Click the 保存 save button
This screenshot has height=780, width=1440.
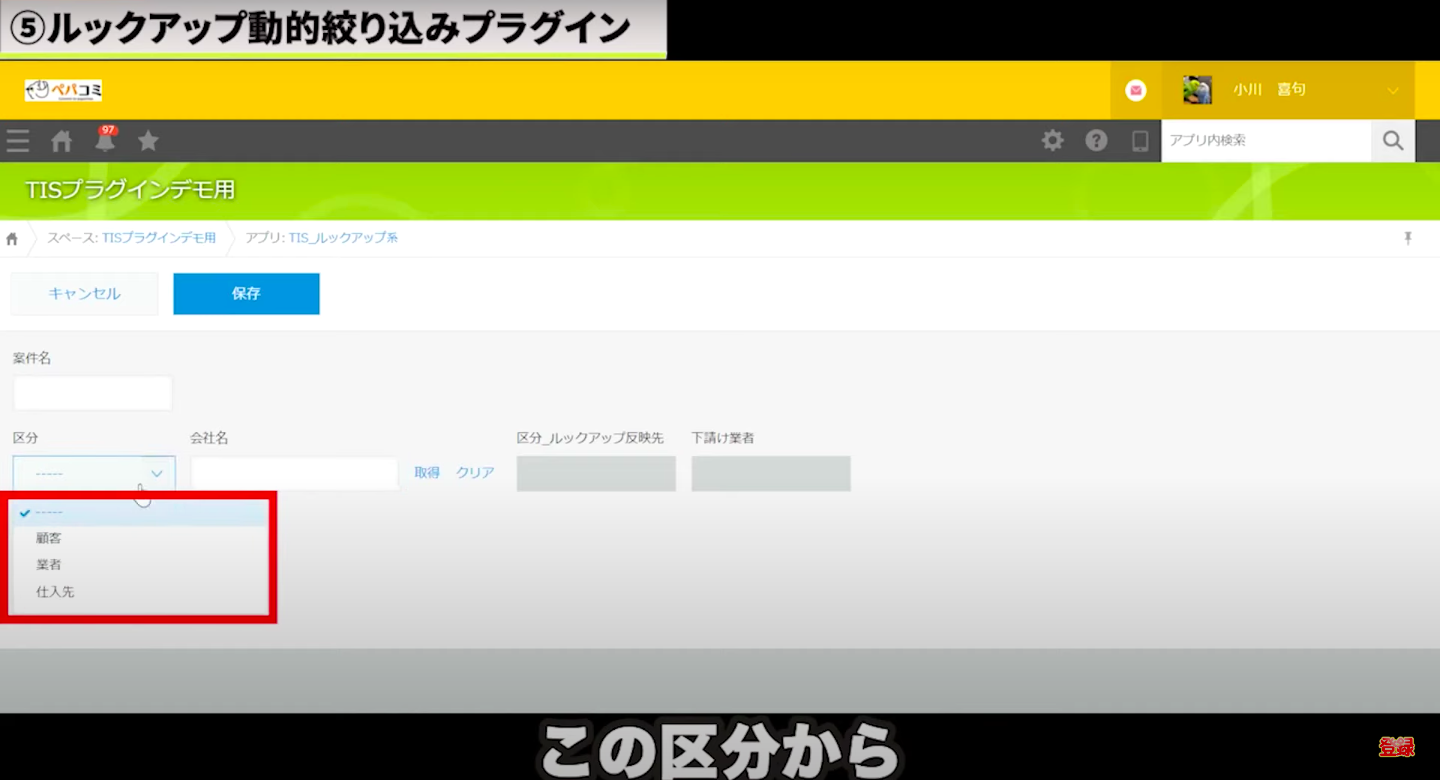point(246,294)
